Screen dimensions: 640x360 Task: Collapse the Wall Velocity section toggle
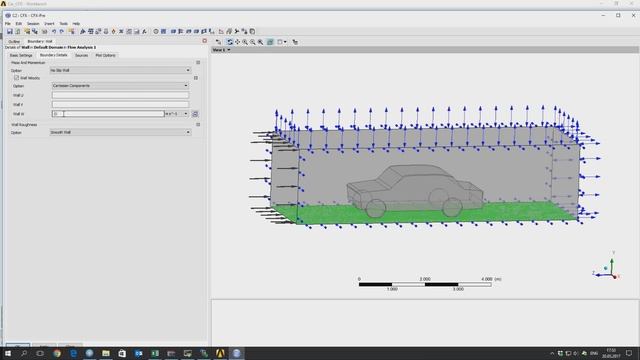pos(196,78)
